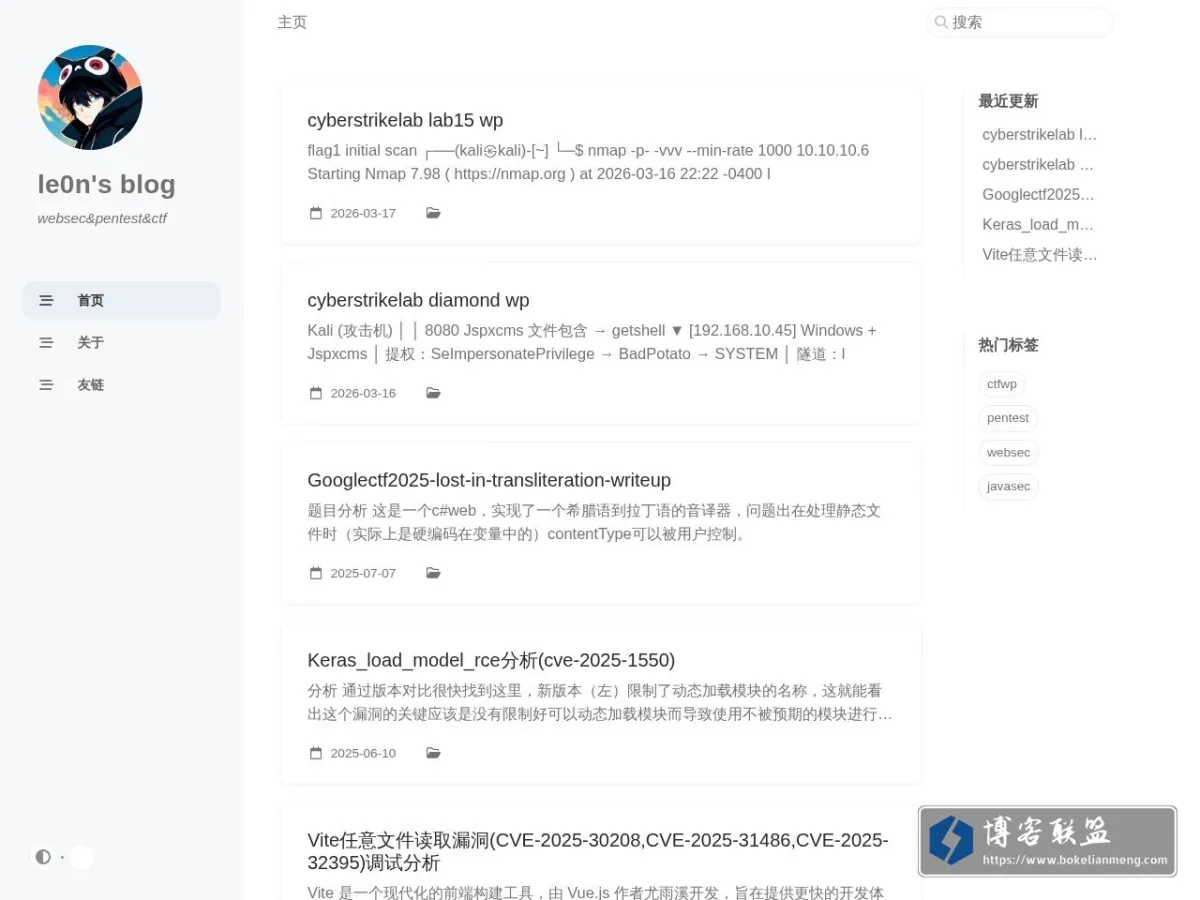
Task: Open recent update 'Googlectf2025…'
Action: pos(1039,194)
